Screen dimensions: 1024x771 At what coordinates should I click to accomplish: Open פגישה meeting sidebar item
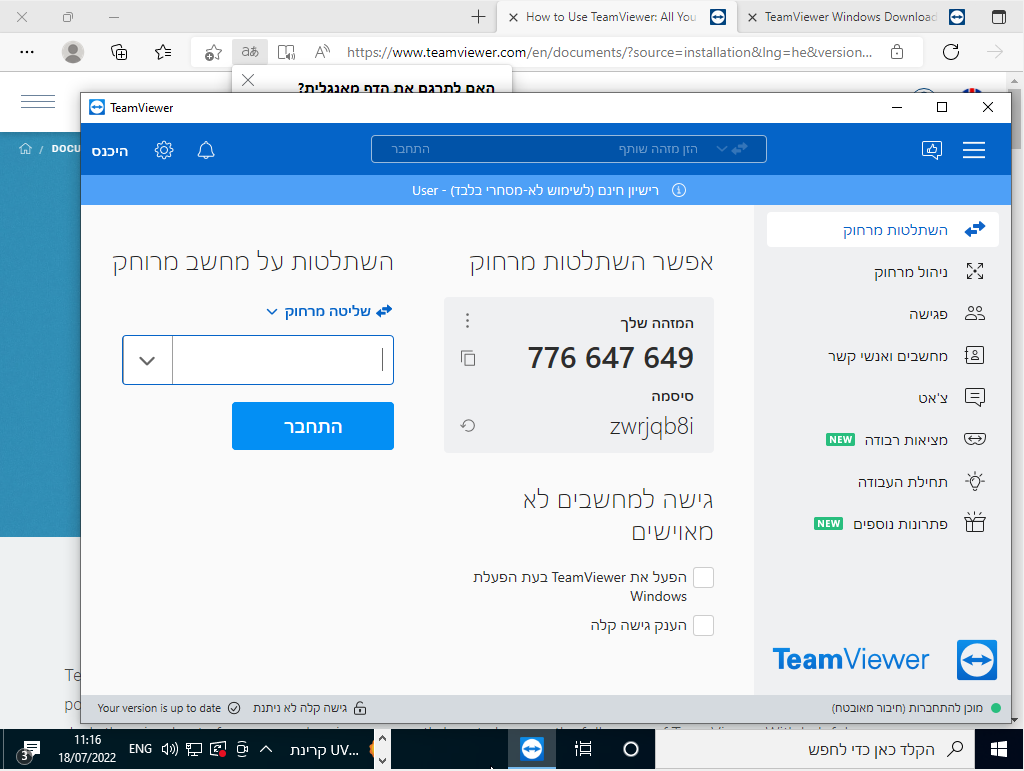(x=883, y=314)
